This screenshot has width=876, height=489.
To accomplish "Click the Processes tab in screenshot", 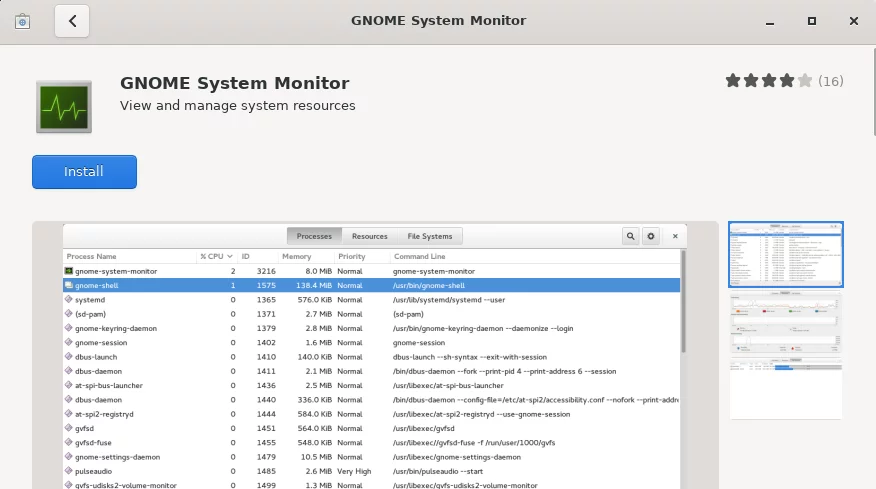I will pyautogui.click(x=314, y=236).
